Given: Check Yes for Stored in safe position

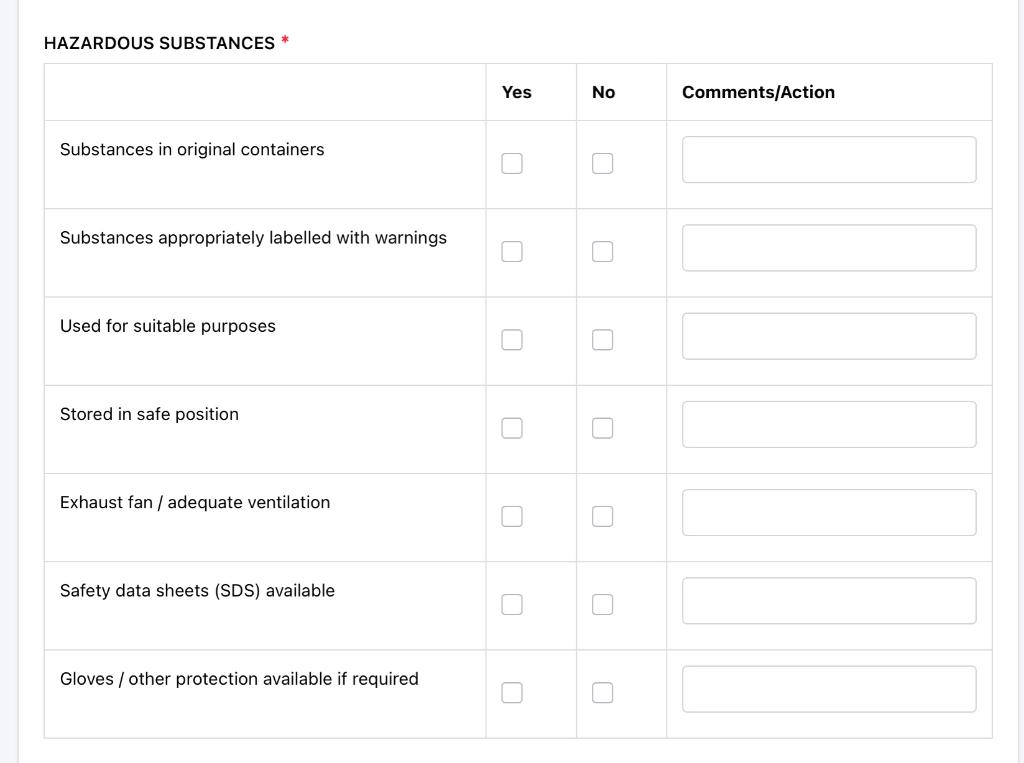Looking at the screenshot, I should 512,428.
